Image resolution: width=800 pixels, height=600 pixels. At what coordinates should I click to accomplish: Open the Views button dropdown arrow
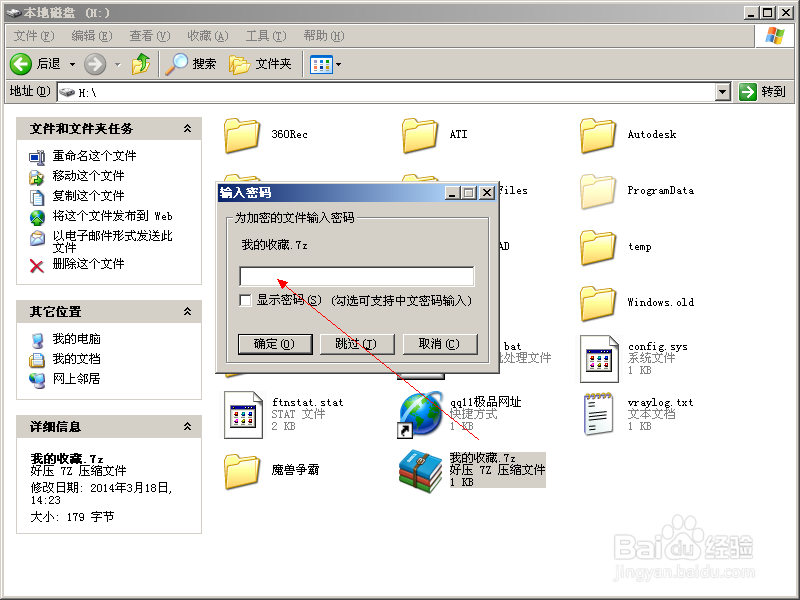point(338,65)
